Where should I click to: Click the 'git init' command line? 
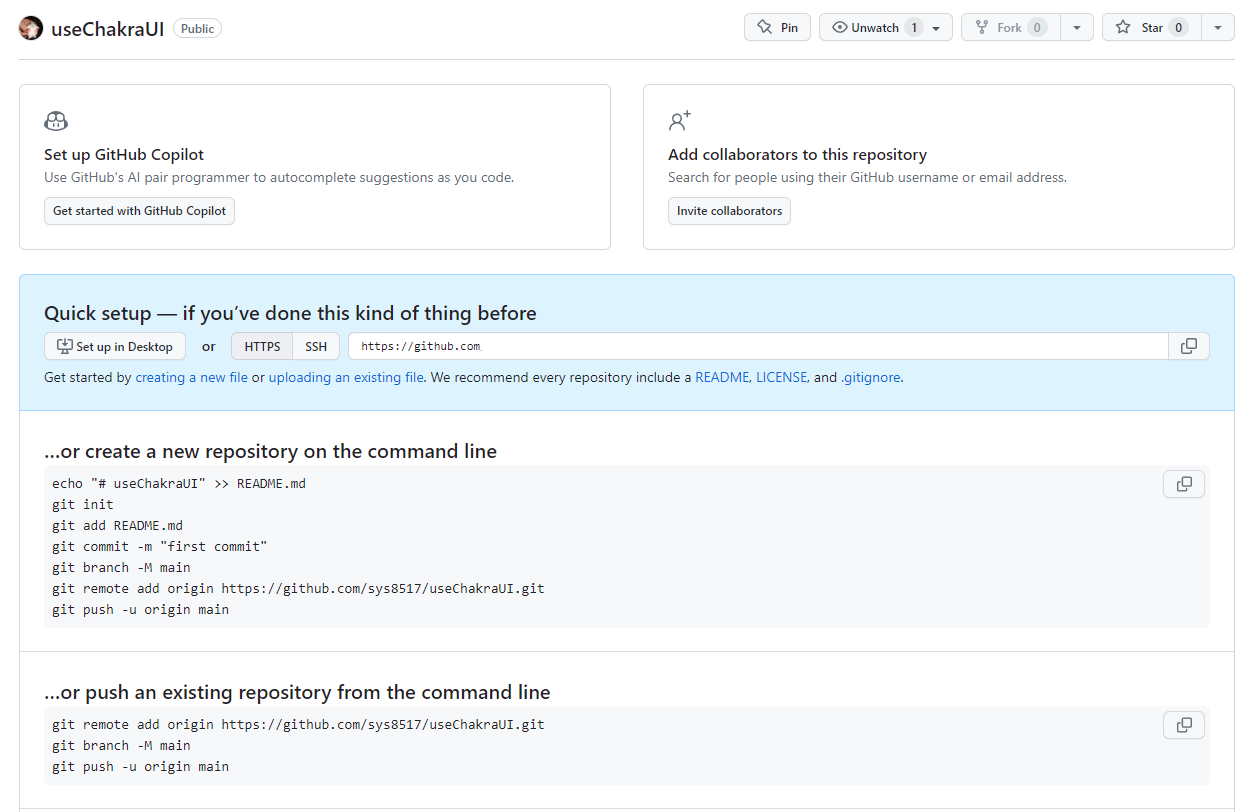click(x=83, y=505)
